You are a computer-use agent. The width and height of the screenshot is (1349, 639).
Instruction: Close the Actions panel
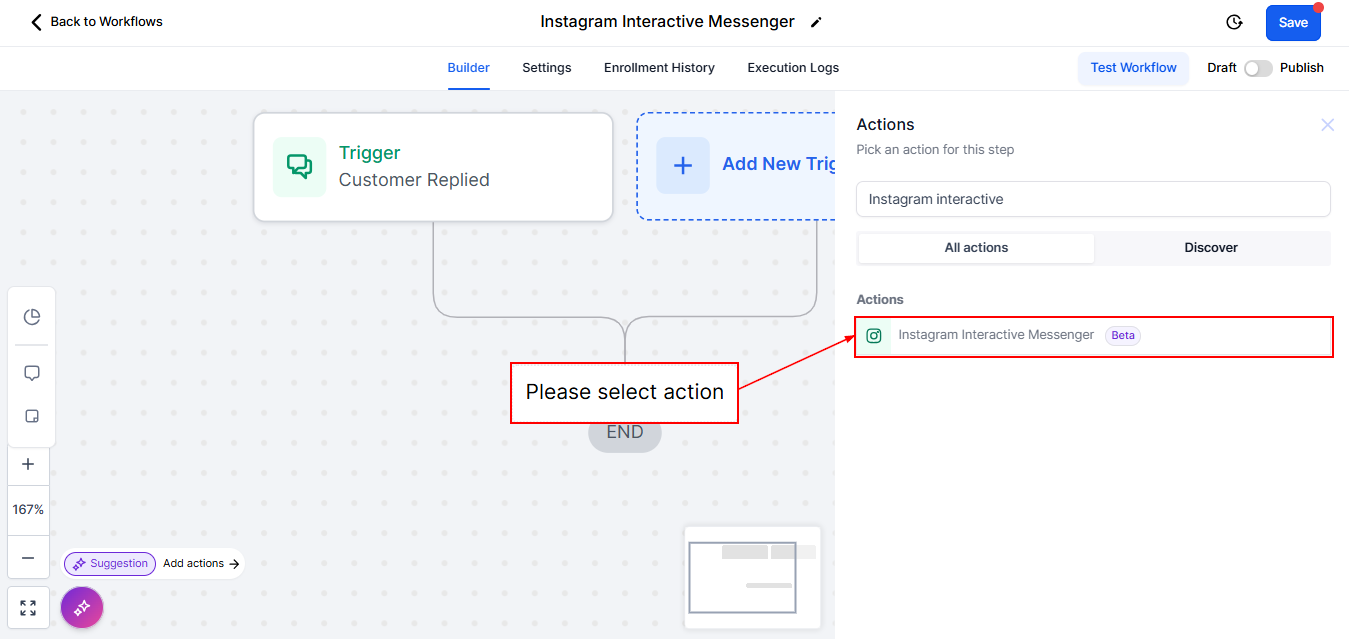1327,125
